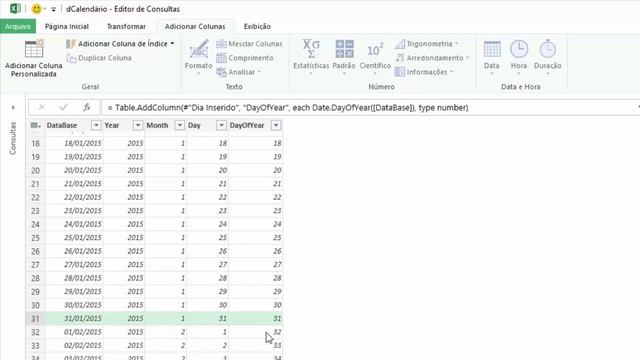Image resolution: width=640 pixels, height=360 pixels.
Task: Open the Formato text menu
Action: coord(198,57)
